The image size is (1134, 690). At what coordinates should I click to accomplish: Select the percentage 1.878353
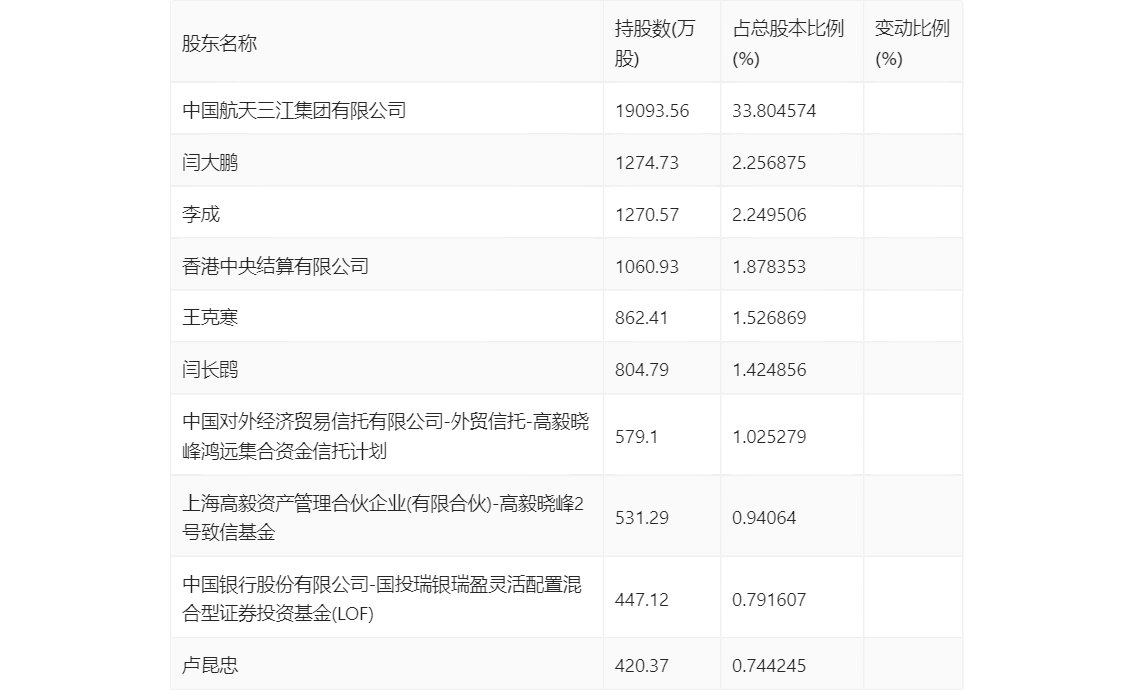[769, 267]
